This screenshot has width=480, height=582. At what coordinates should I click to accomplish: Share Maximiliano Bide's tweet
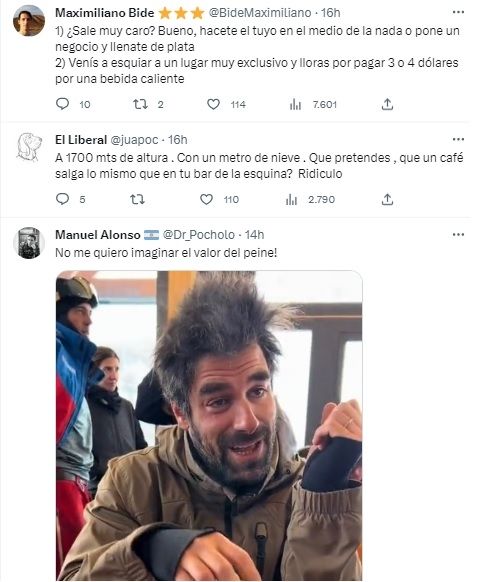[x=387, y=104]
